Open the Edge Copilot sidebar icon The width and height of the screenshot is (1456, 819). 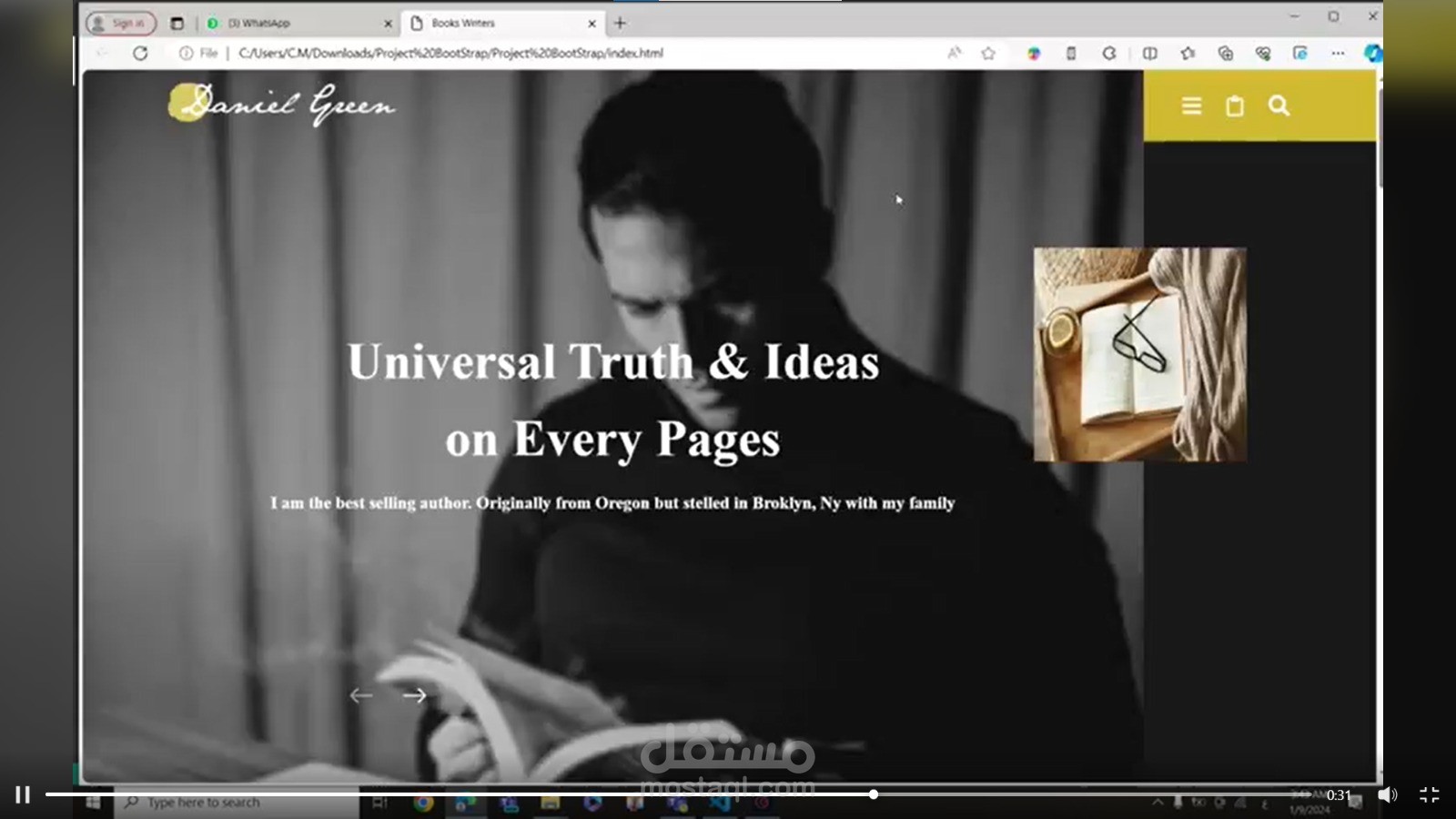click(x=1372, y=53)
